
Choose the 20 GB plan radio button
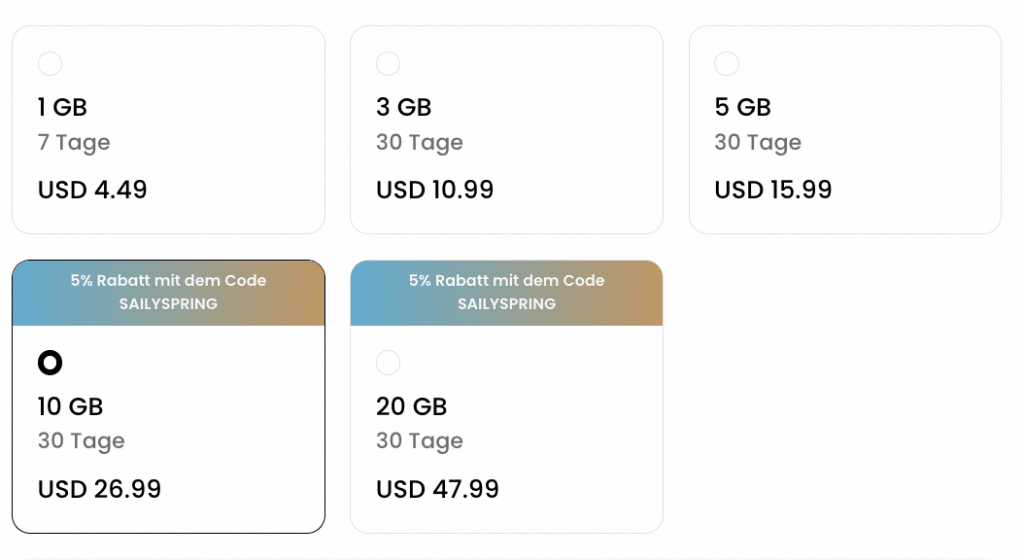[x=388, y=362]
